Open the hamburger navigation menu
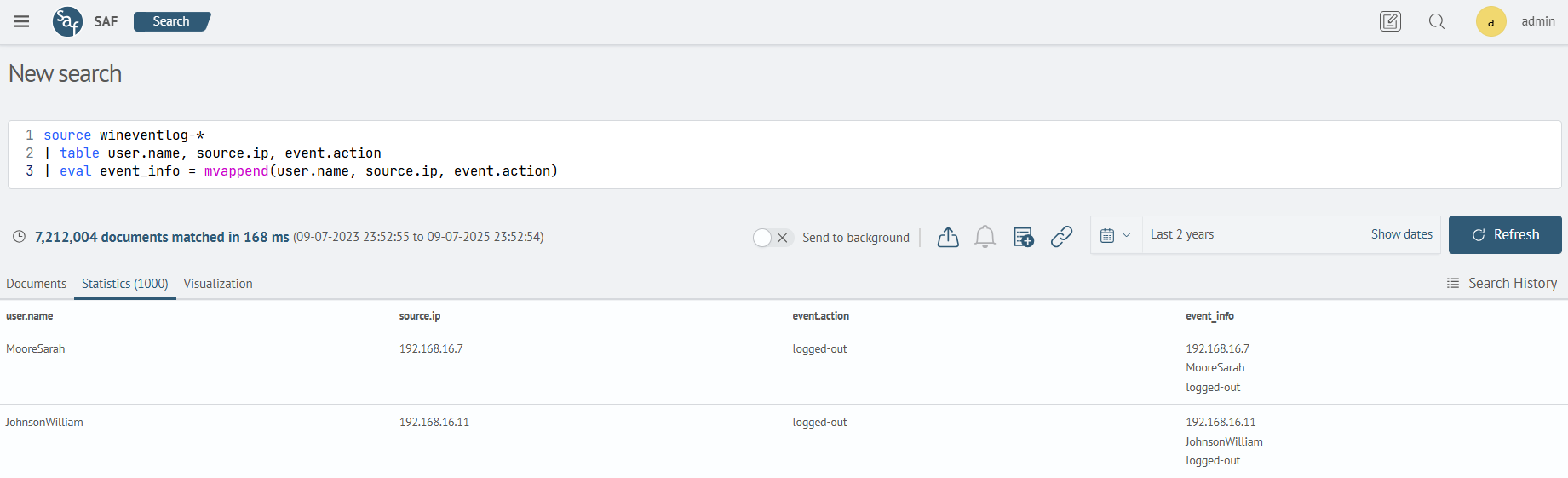The height and width of the screenshot is (478, 1568). (21, 21)
